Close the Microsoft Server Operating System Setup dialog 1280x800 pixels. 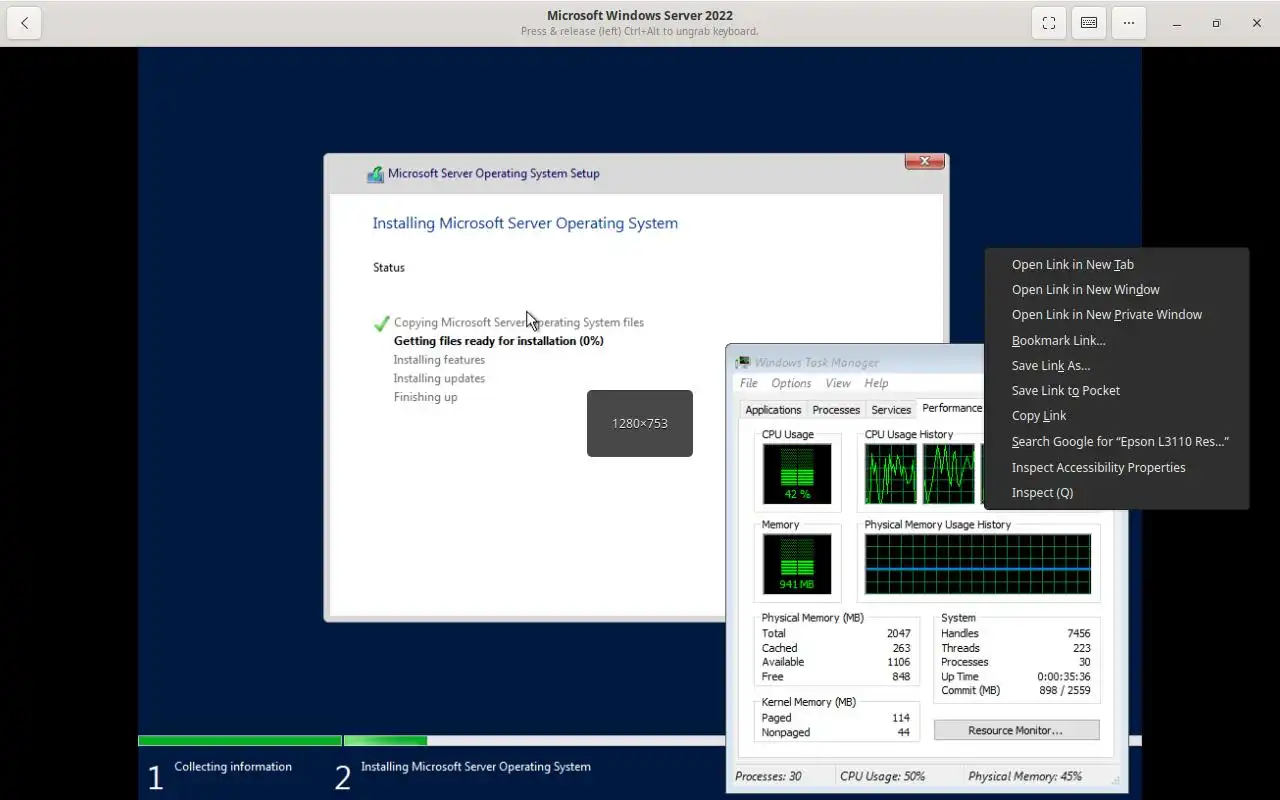click(x=924, y=161)
